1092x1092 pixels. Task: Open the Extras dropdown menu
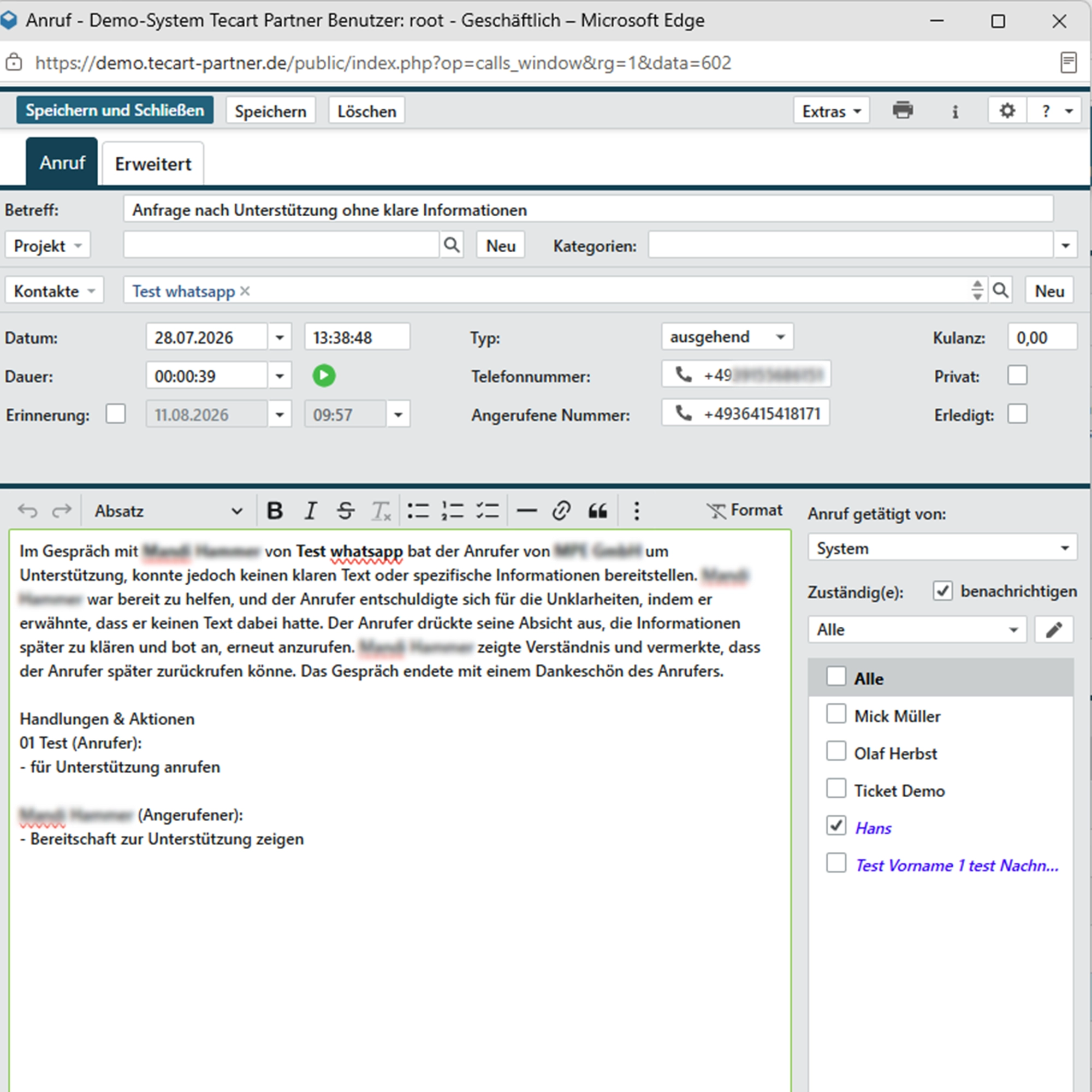point(831,111)
